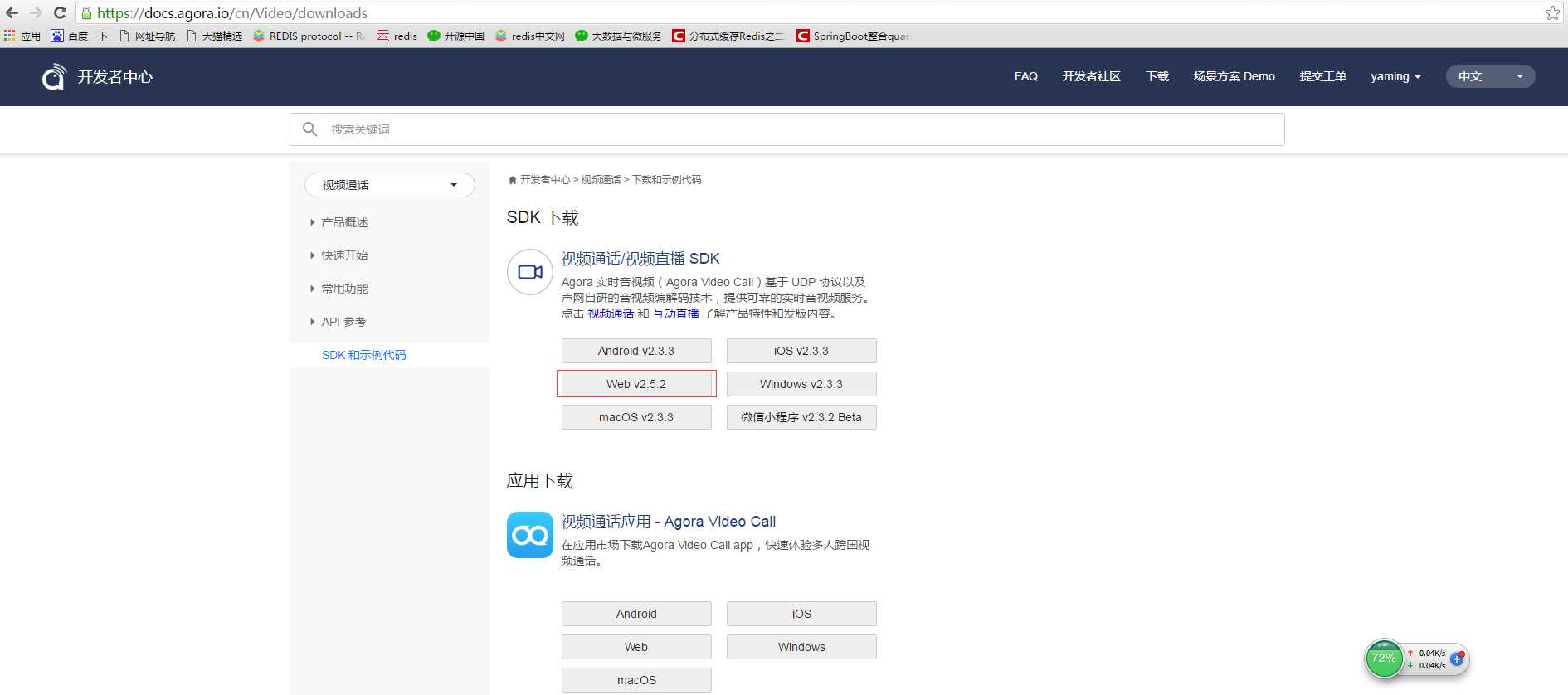Click the 开发者中心 header title
1568x695 pixels.
click(115, 77)
